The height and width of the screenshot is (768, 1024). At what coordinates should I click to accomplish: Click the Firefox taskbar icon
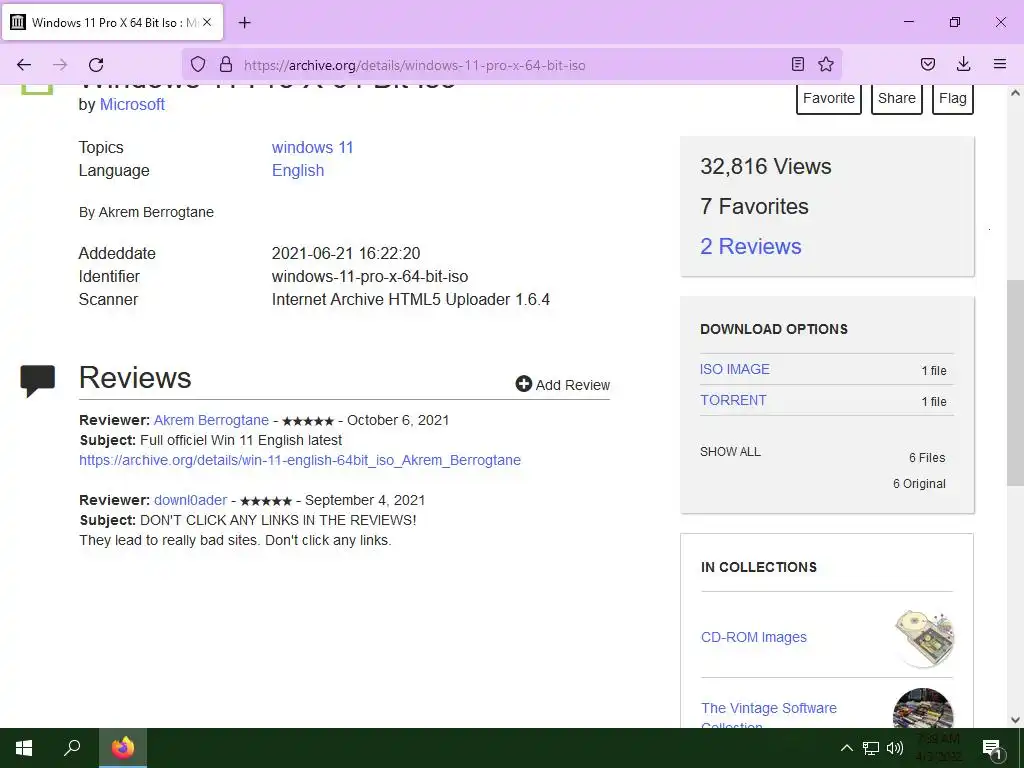coord(123,748)
